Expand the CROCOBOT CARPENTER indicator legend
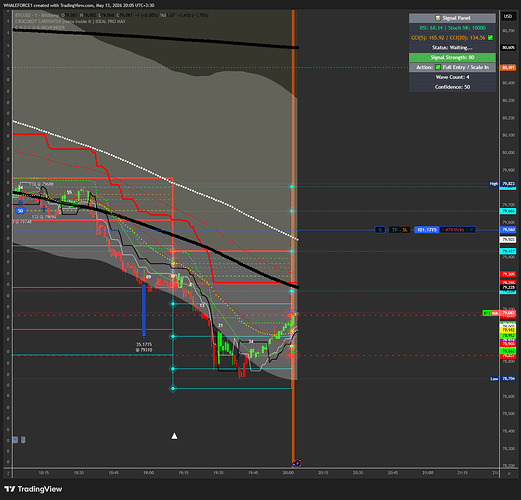Image resolution: width=521 pixels, height=500 pixels. pyautogui.click(x=70, y=21)
